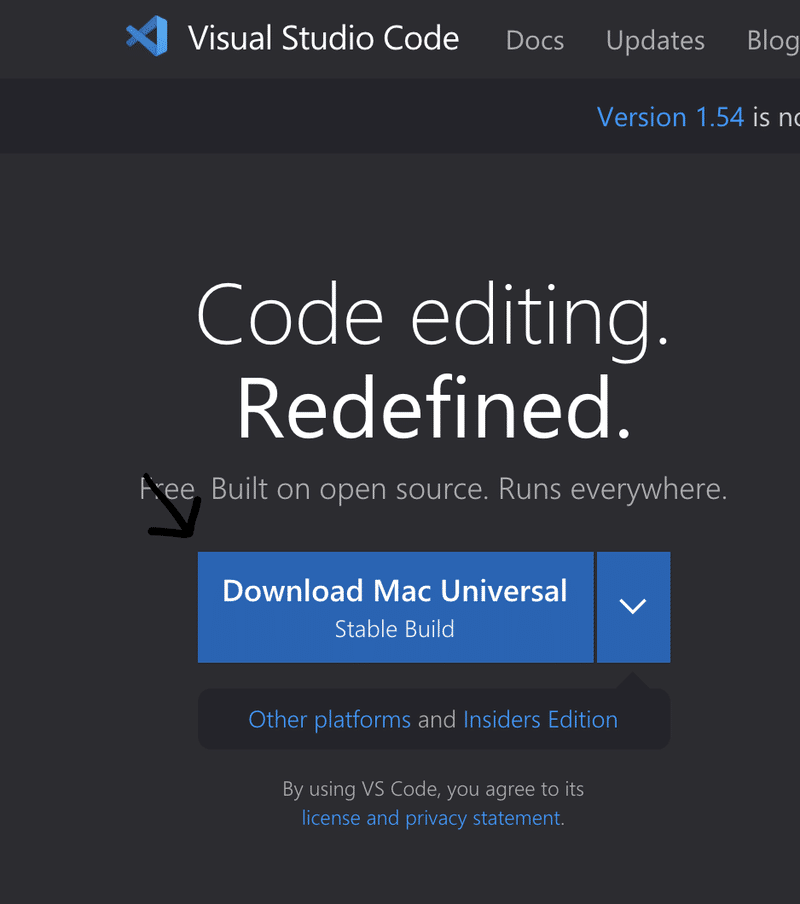The width and height of the screenshot is (800, 904).
Task: Open the Visual Studio Code home title link
Action: [323, 38]
